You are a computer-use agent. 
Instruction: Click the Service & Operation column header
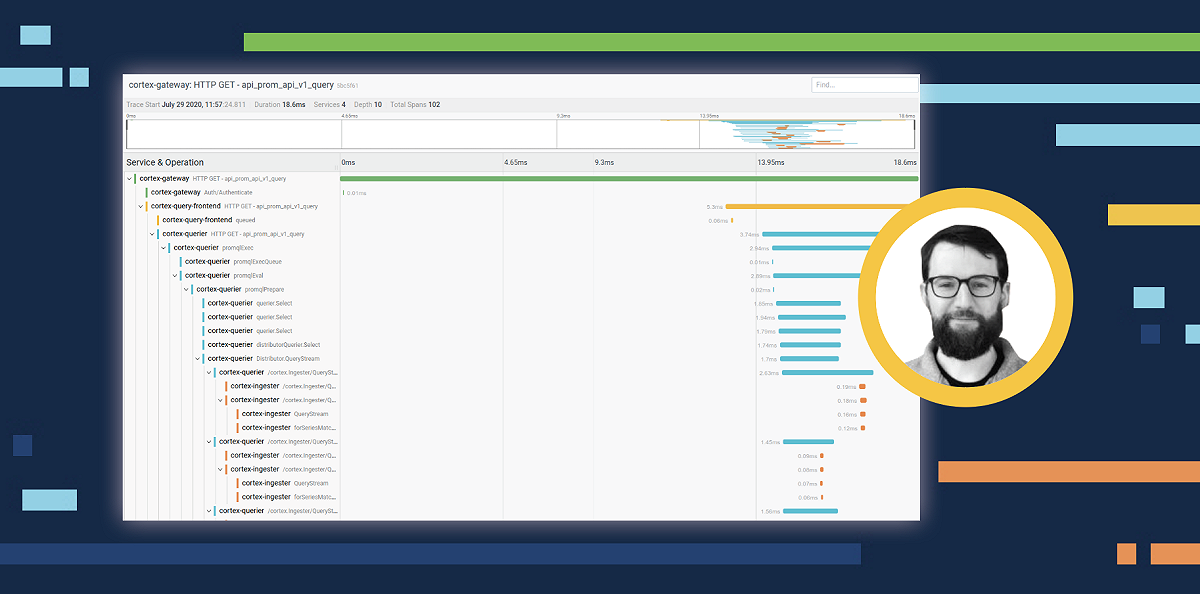point(165,162)
